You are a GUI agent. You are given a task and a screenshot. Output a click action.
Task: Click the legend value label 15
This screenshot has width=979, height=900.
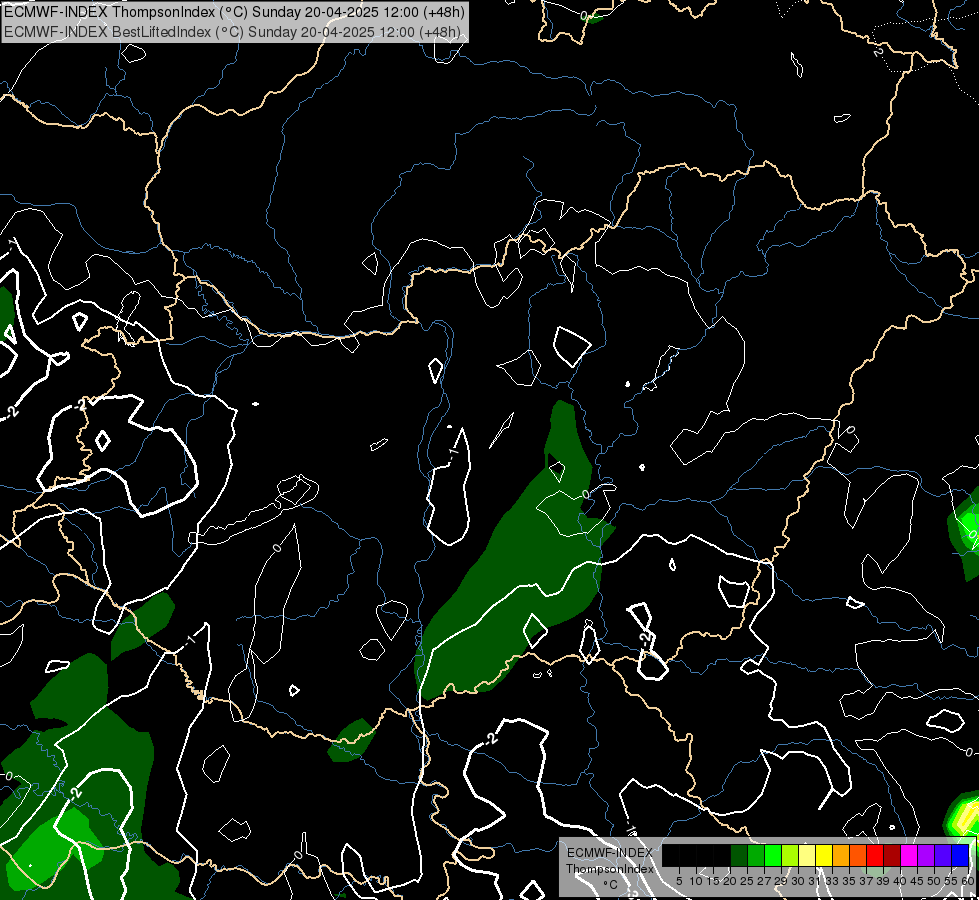pos(714,881)
